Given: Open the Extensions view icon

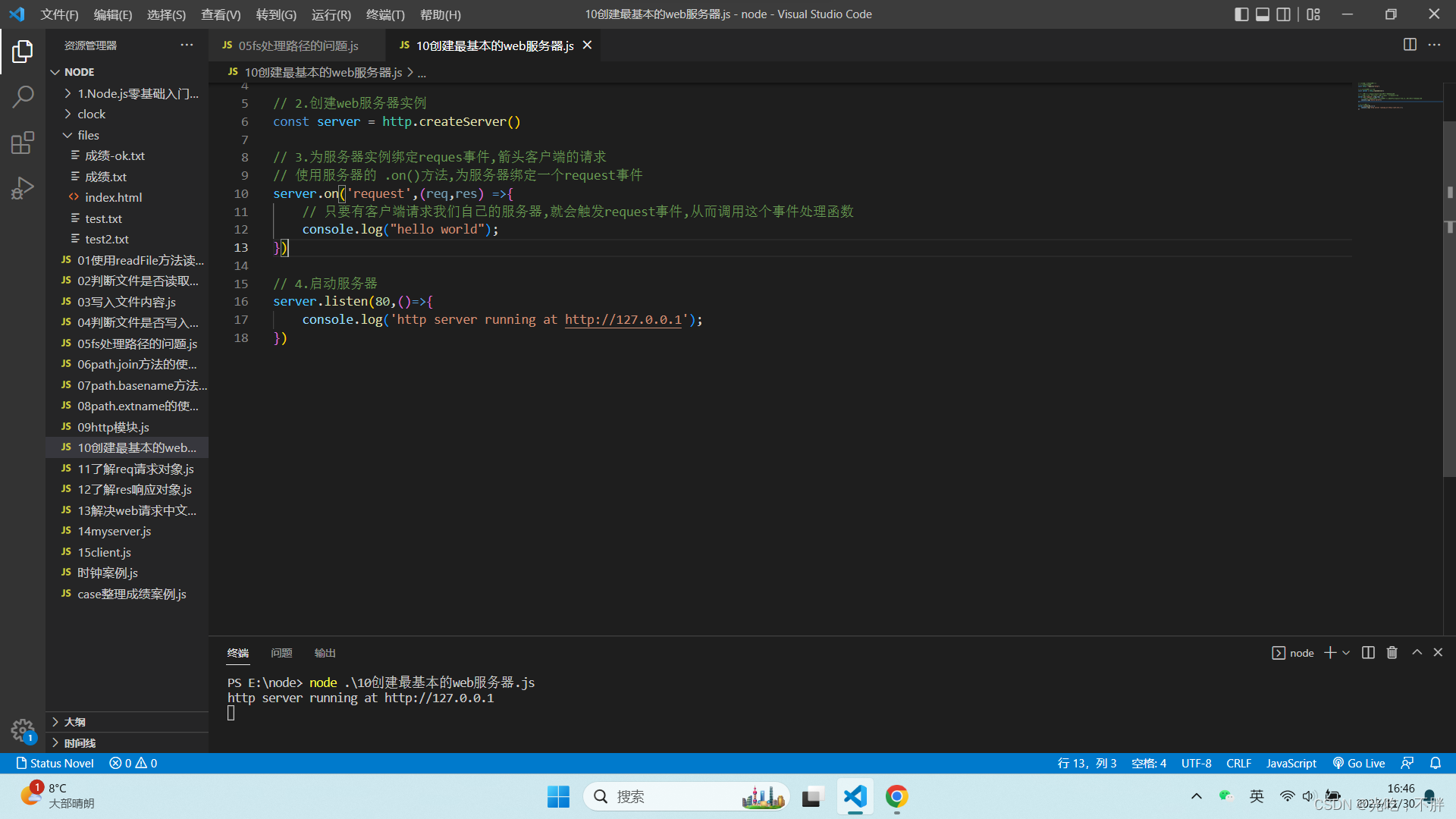Looking at the screenshot, I should [x=23, y=143].
